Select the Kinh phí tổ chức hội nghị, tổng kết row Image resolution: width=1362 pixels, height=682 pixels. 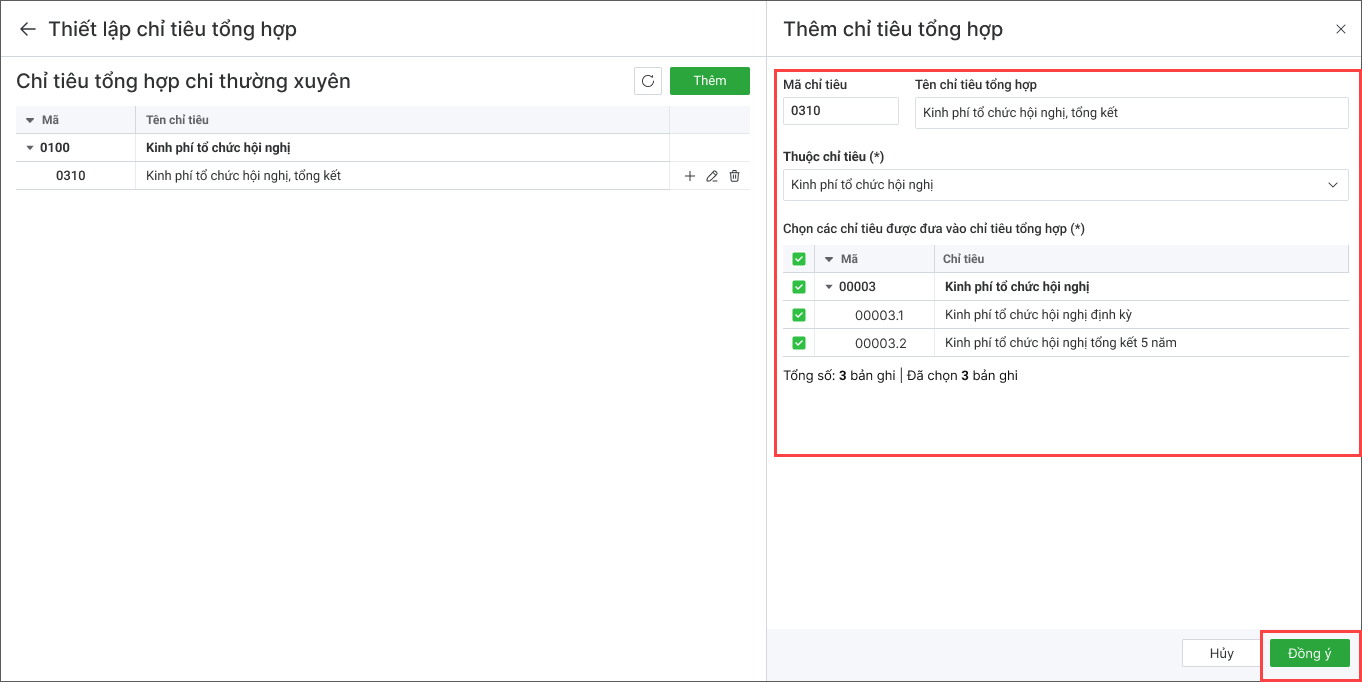click(x=243, y=176)
